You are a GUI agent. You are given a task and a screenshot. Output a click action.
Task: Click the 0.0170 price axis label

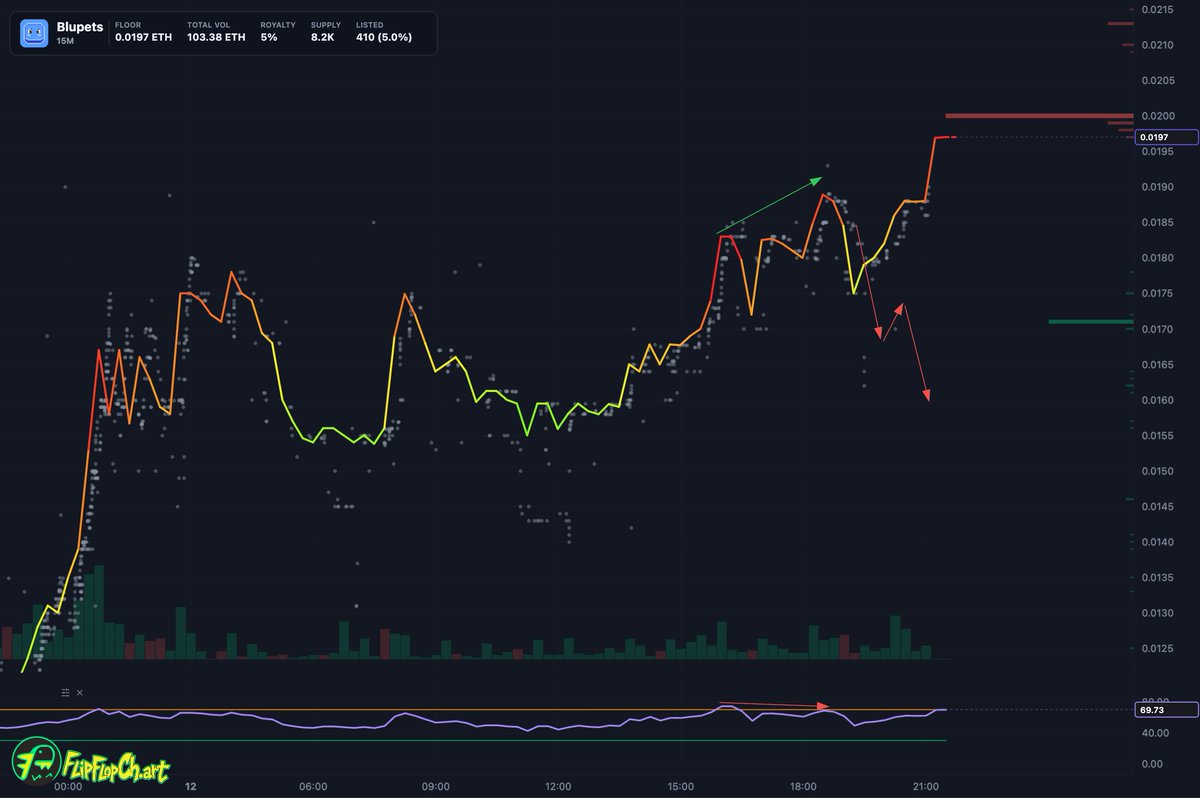click(1159, 329)
